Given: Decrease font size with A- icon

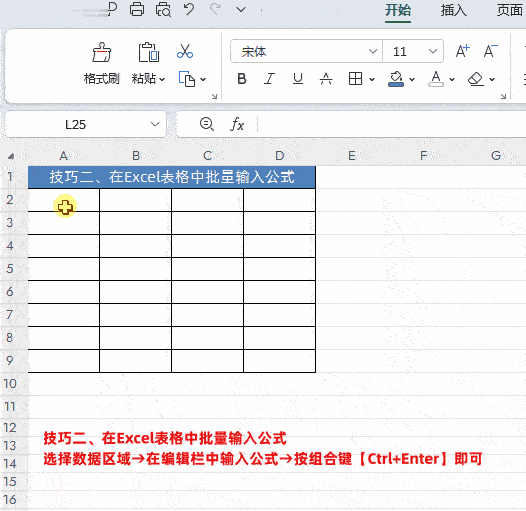Looking at the screenshot, I should pos(490,51).
